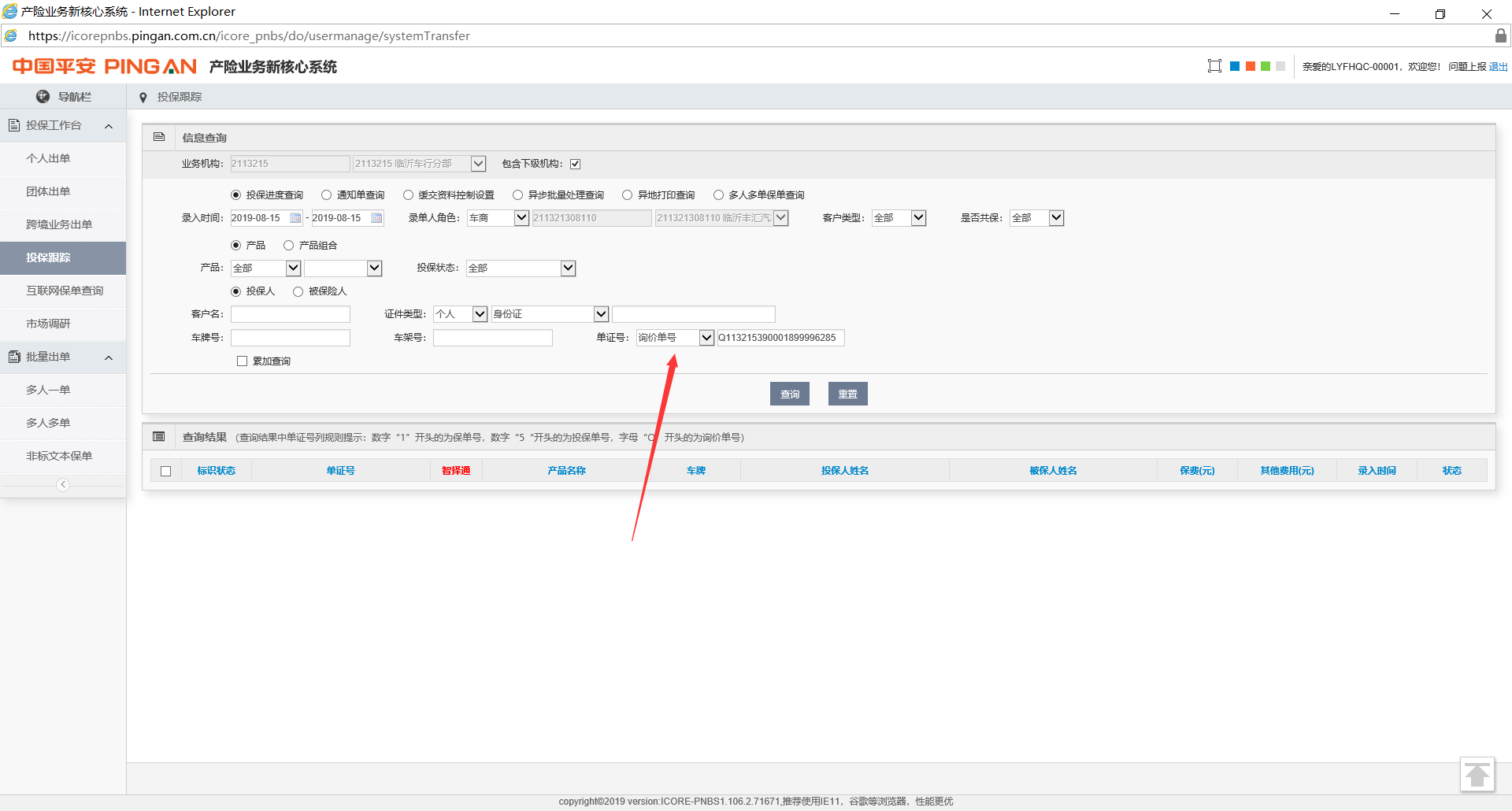Open the 个人出单 menu item

tap(63, 158)
